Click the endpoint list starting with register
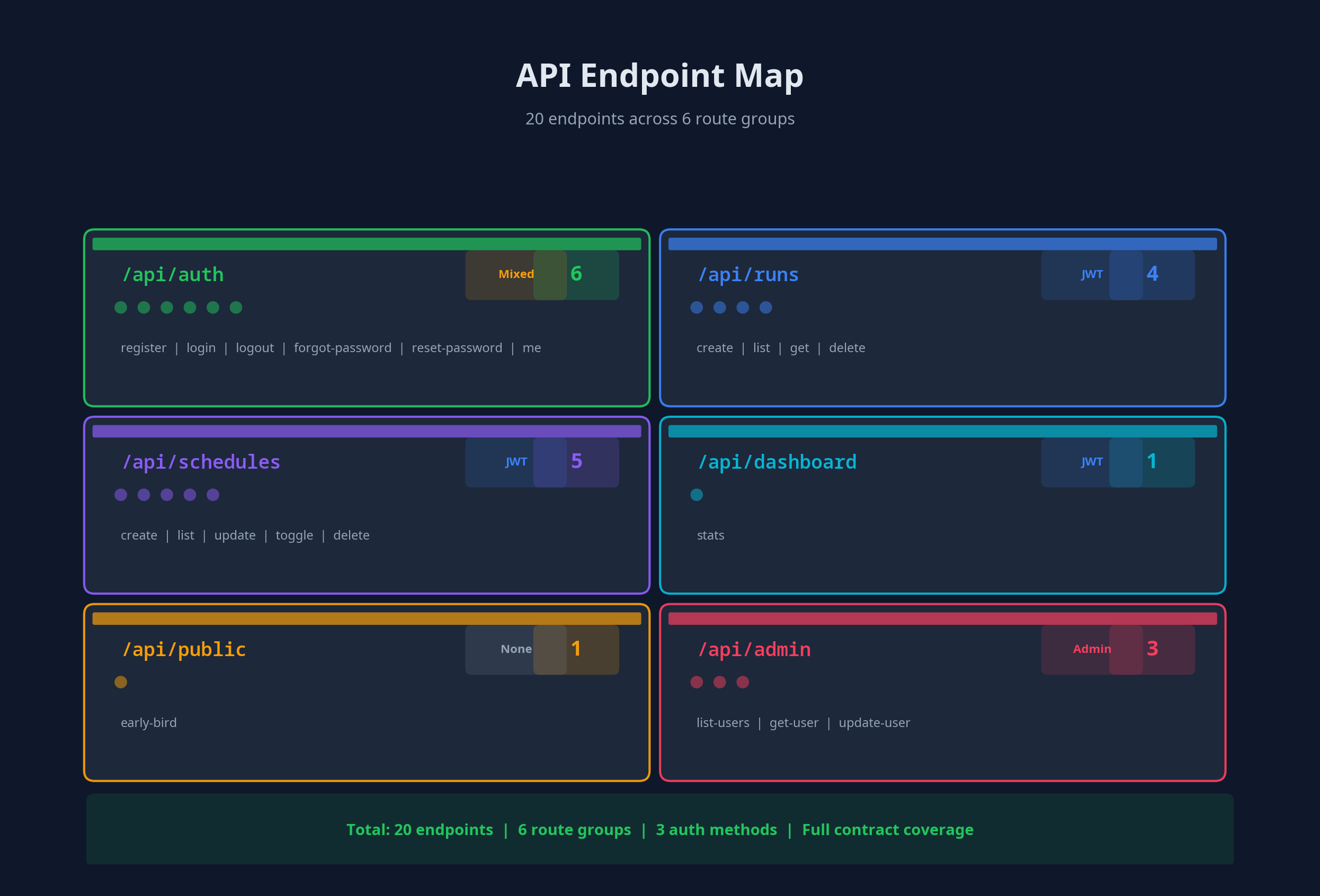The image size is (1320, 896). [x=331, y=348]
